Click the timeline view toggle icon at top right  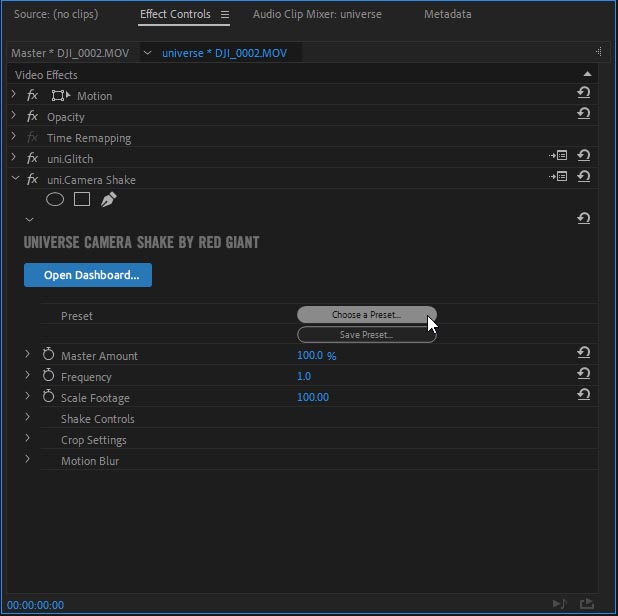point(599,52)
